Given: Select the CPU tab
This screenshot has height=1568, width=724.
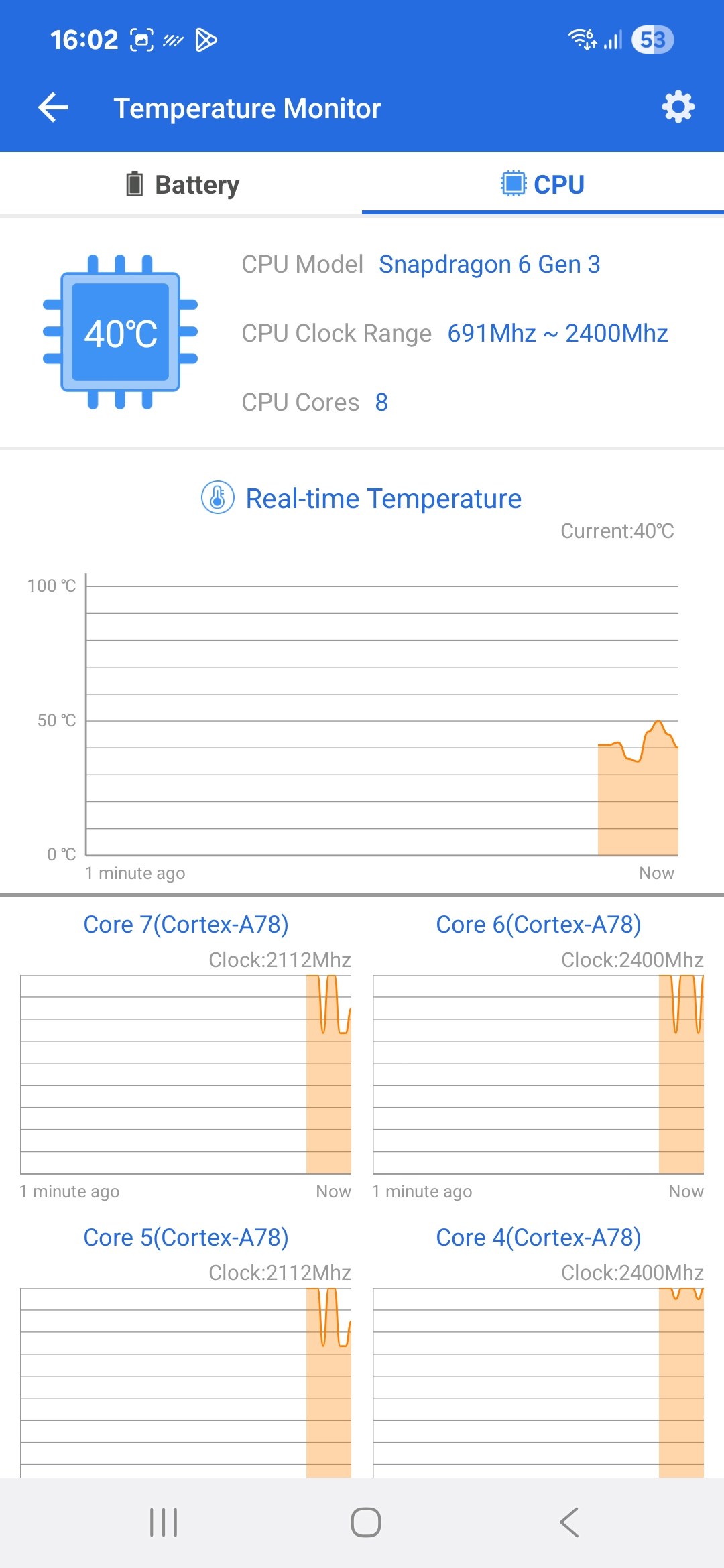Looking at the screenshot, I should coord(543,184).
